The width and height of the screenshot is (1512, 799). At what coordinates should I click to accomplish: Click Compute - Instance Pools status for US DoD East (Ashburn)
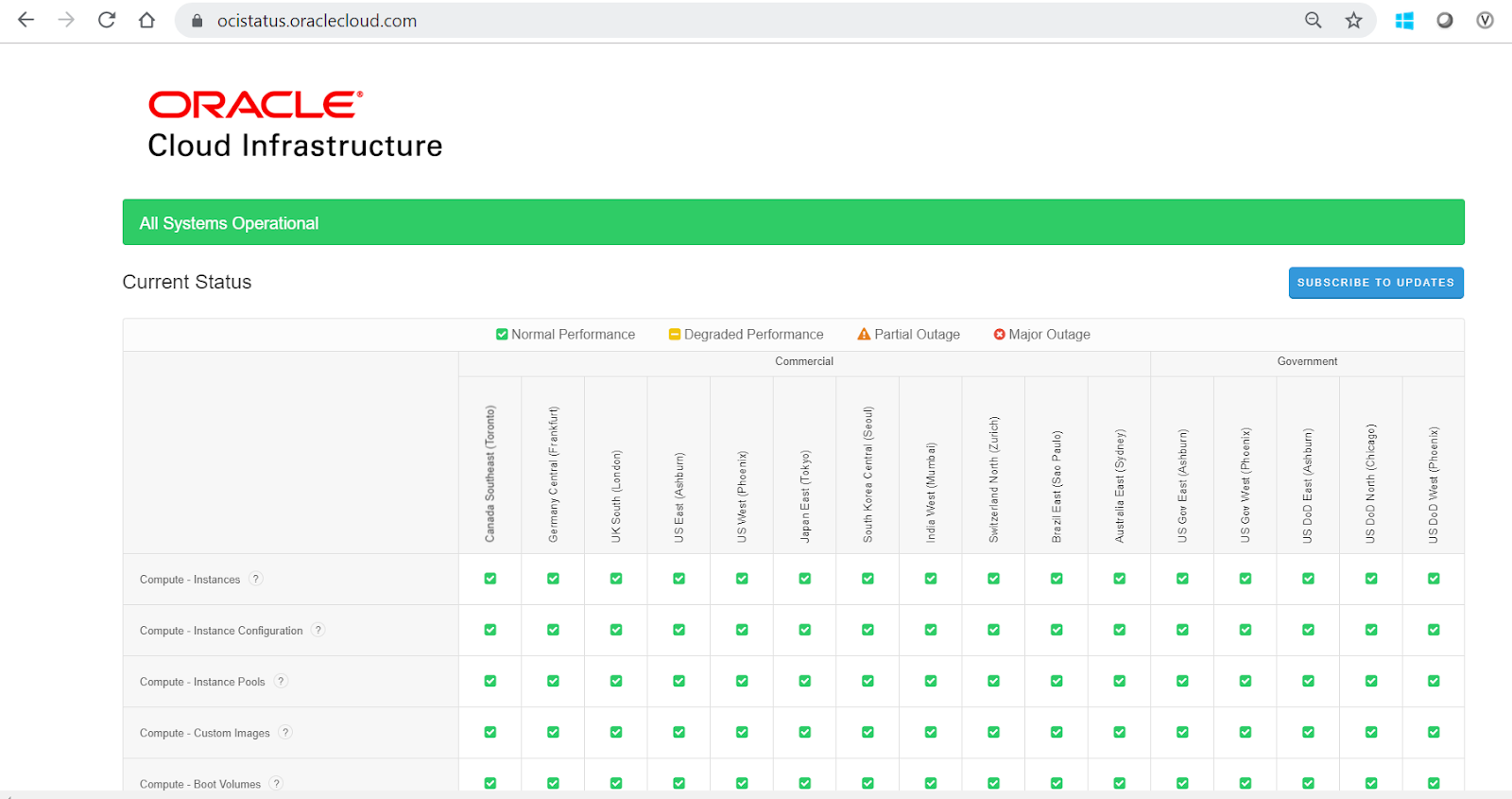click(x=1308, y=681)
